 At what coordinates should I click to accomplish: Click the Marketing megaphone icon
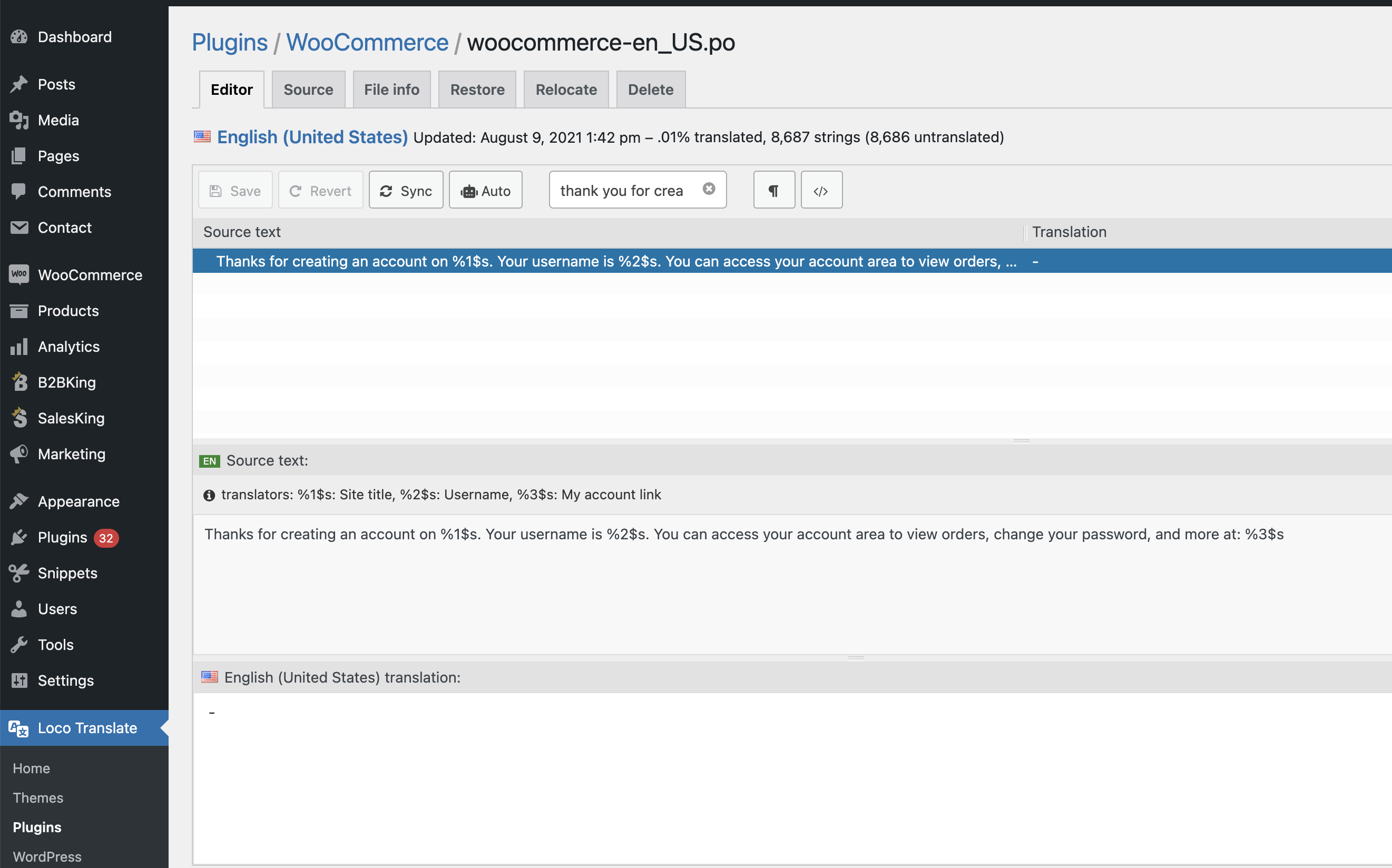19,453
